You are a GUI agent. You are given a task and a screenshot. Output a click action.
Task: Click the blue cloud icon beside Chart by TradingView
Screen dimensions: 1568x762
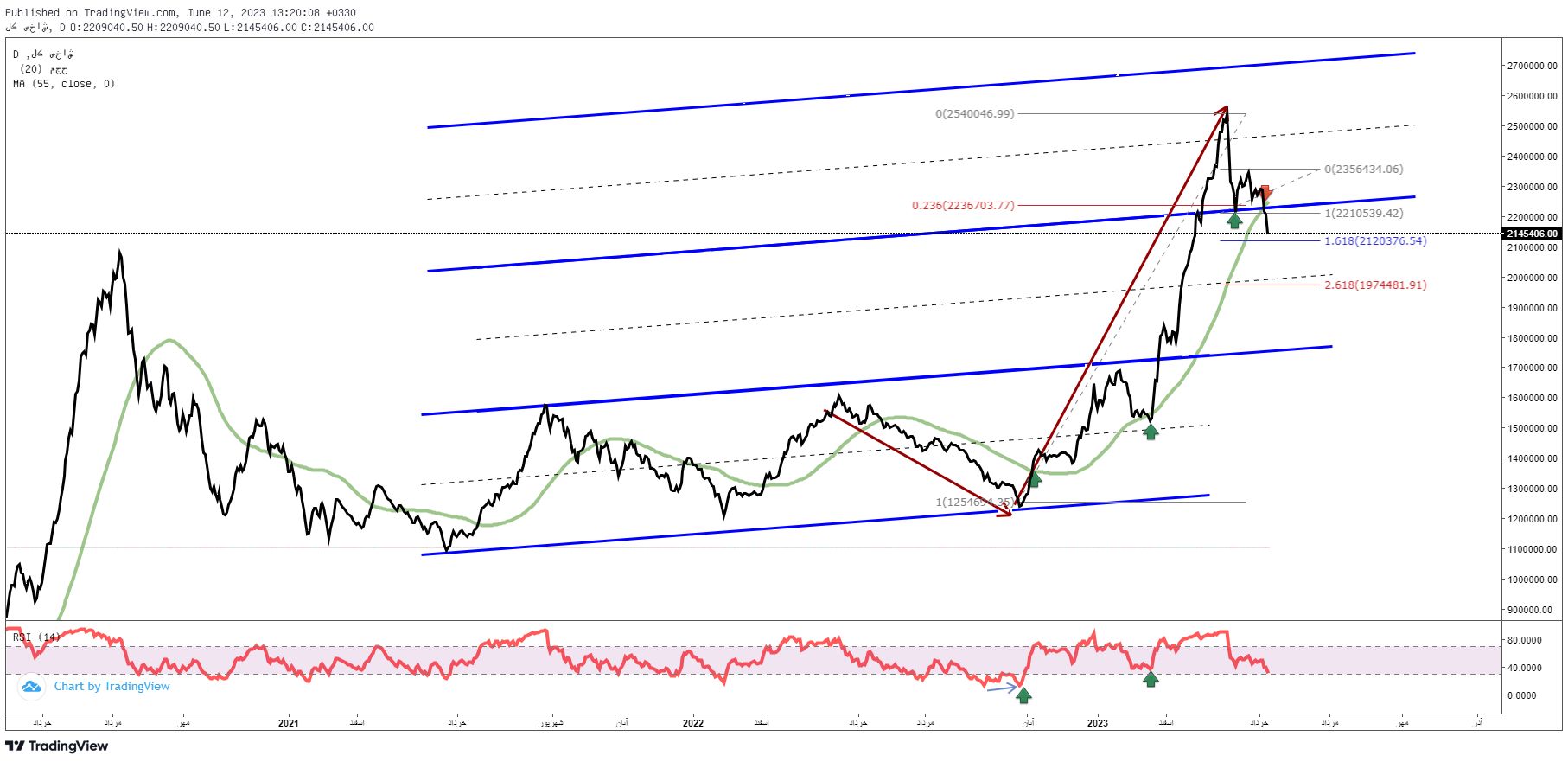[x=32, y=687]
